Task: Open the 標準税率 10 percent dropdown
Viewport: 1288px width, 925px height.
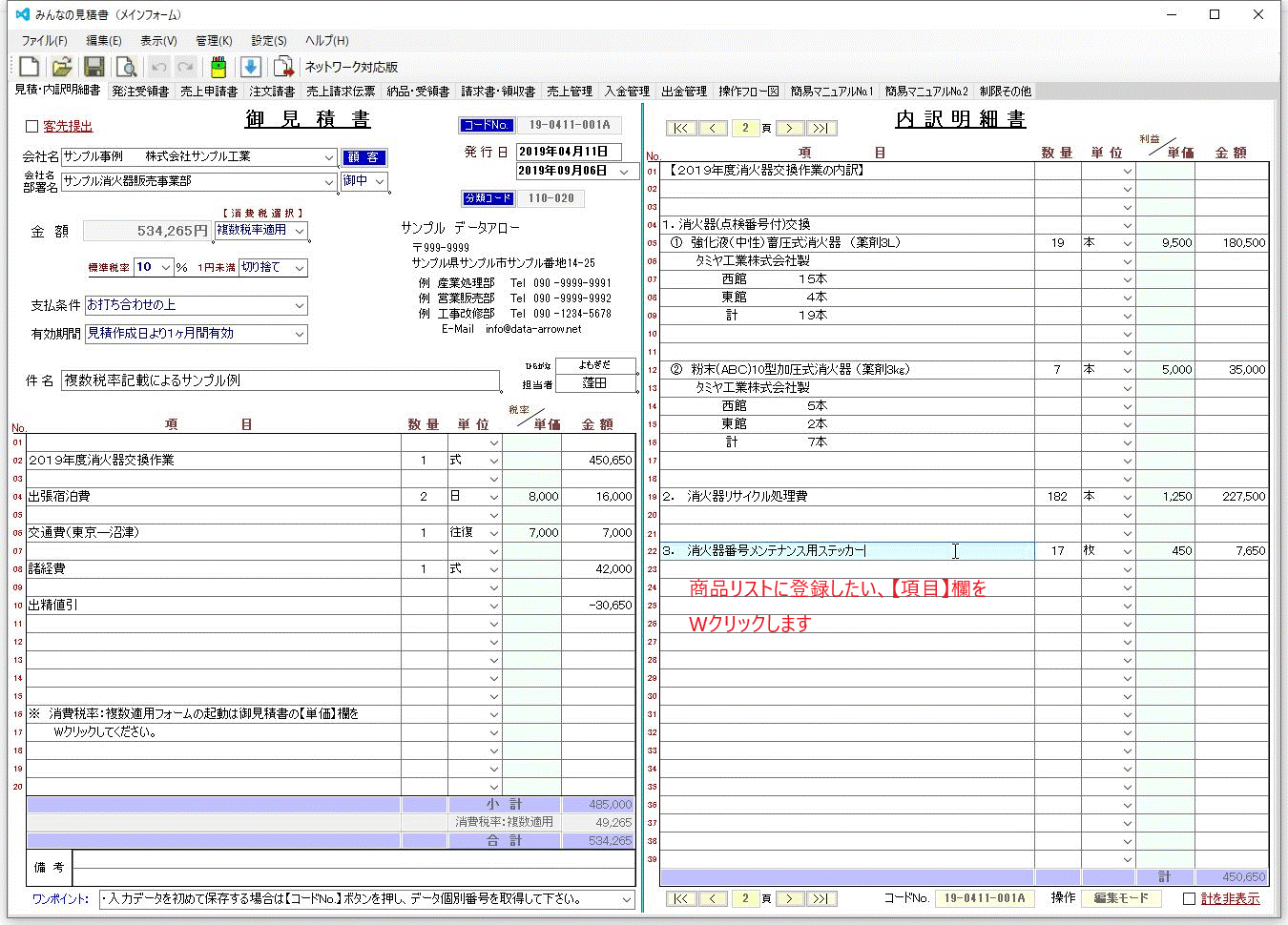Action: [x=166, y=268]
